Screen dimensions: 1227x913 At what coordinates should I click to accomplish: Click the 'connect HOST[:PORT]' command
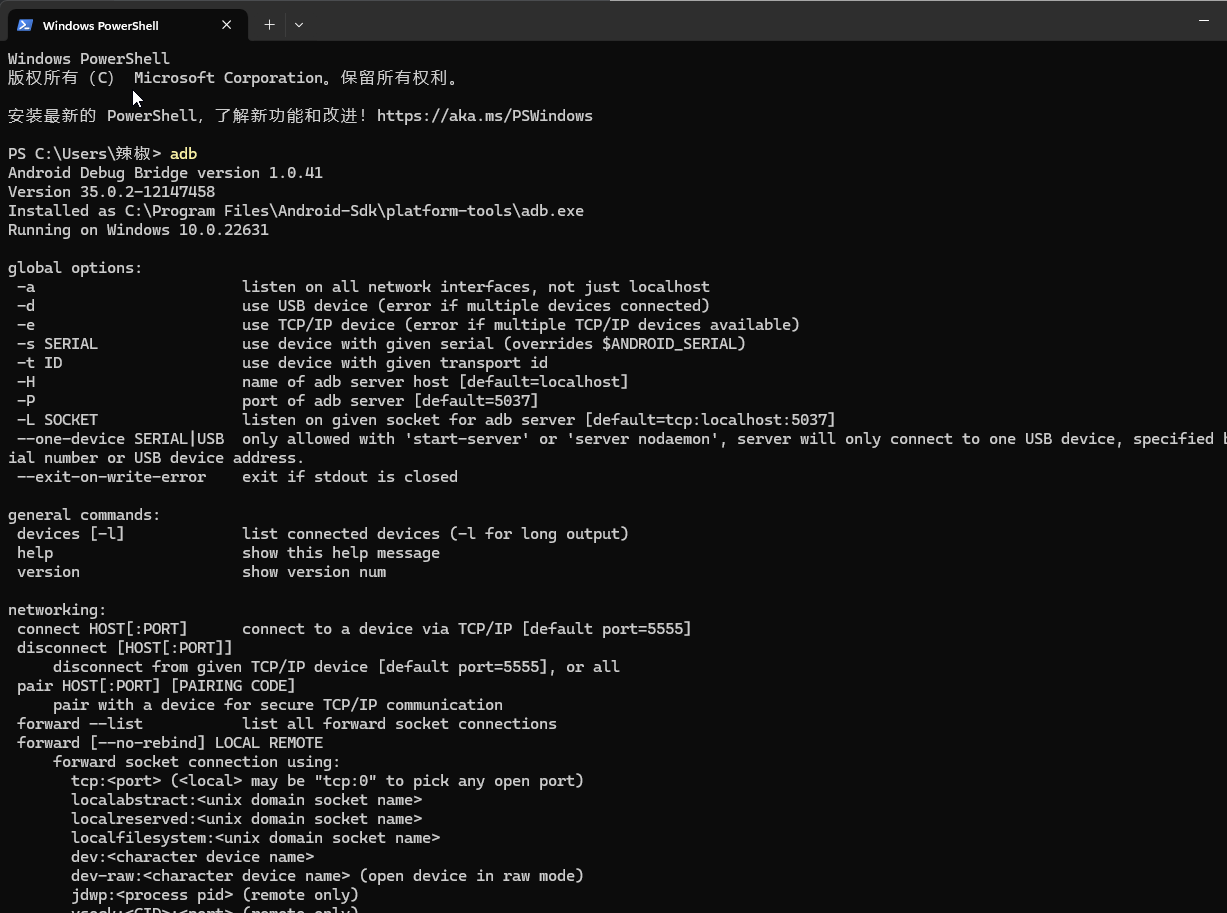click(102, 629)
